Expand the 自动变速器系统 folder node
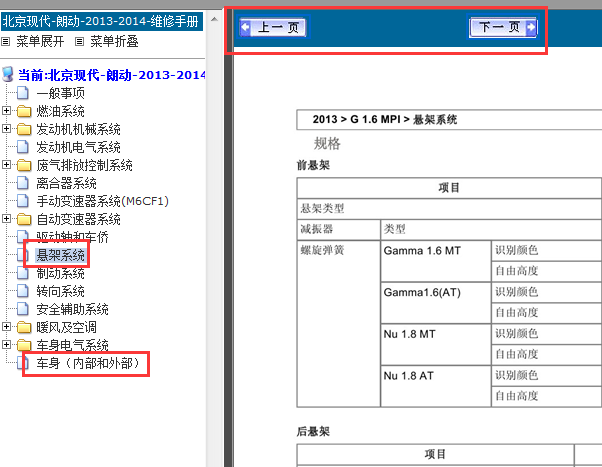Screen dimensions: 602x467 (6, 219)
